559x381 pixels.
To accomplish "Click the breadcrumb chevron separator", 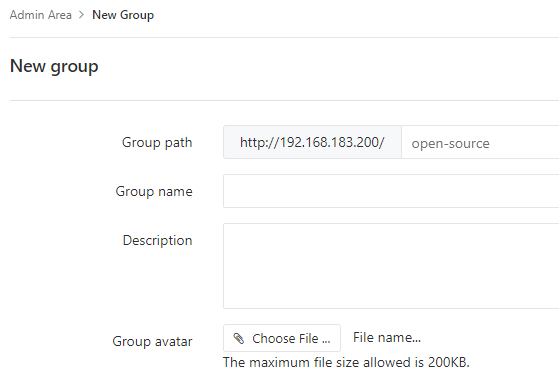I will pos(82,15).
